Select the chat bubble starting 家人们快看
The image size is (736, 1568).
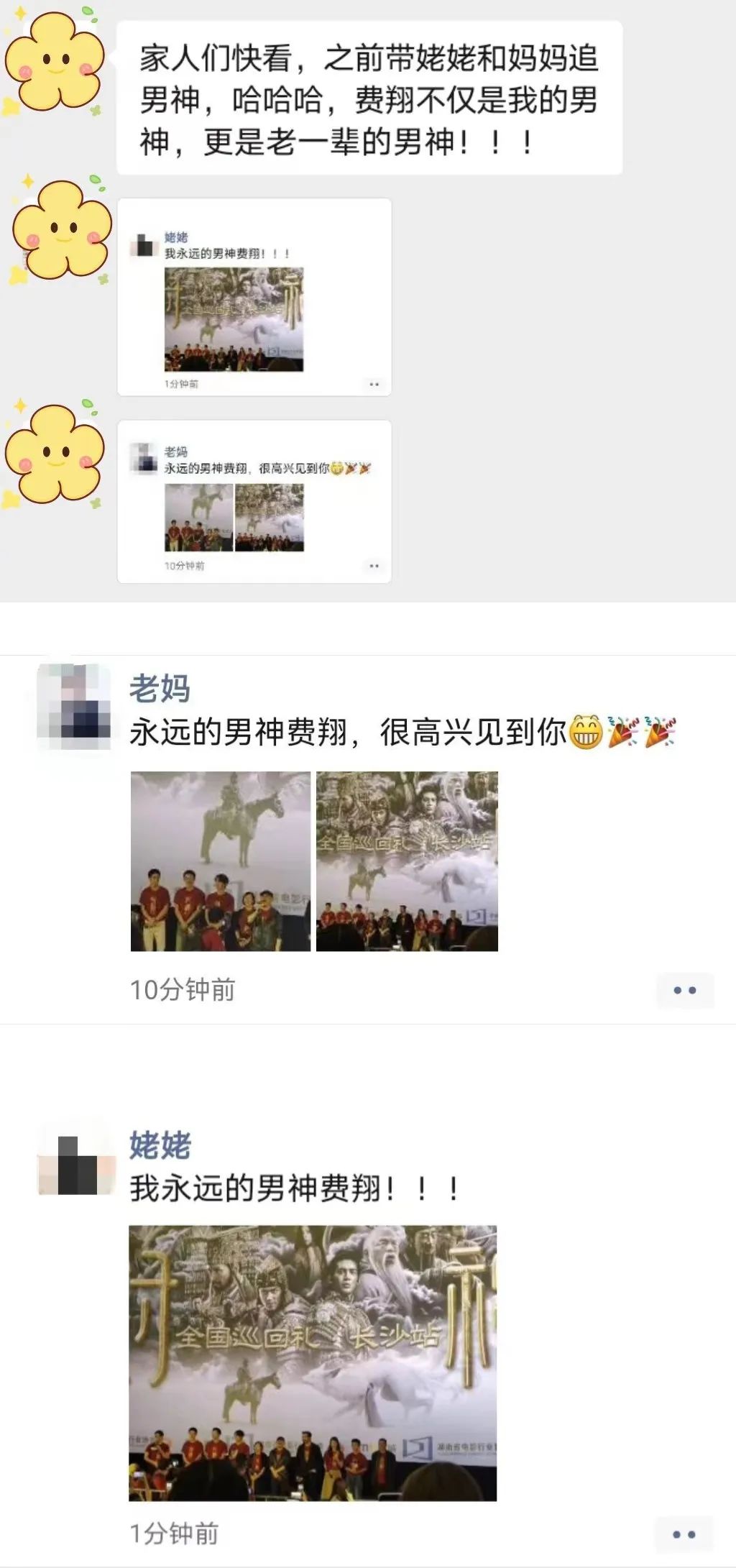pyautogui.click(x=369, y=98)
